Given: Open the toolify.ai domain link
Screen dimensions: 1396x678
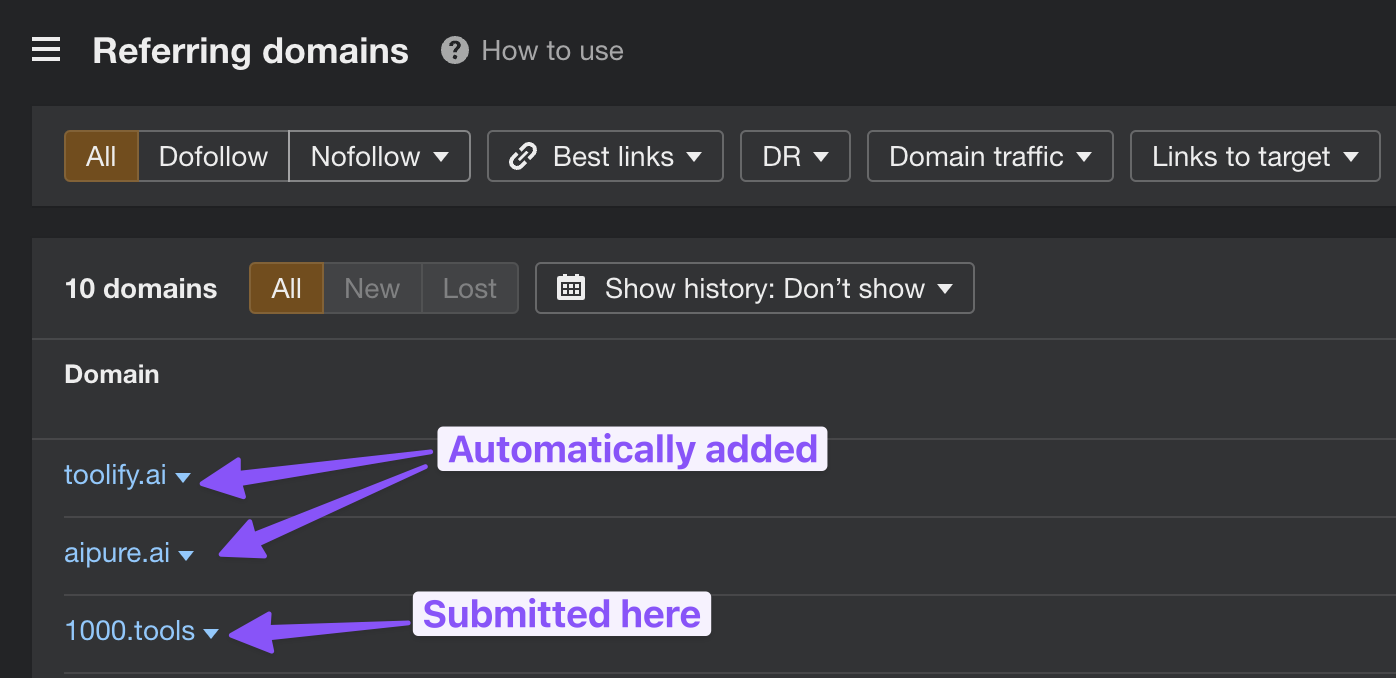Looking at the screenshot, I should (x=115, y=474).
